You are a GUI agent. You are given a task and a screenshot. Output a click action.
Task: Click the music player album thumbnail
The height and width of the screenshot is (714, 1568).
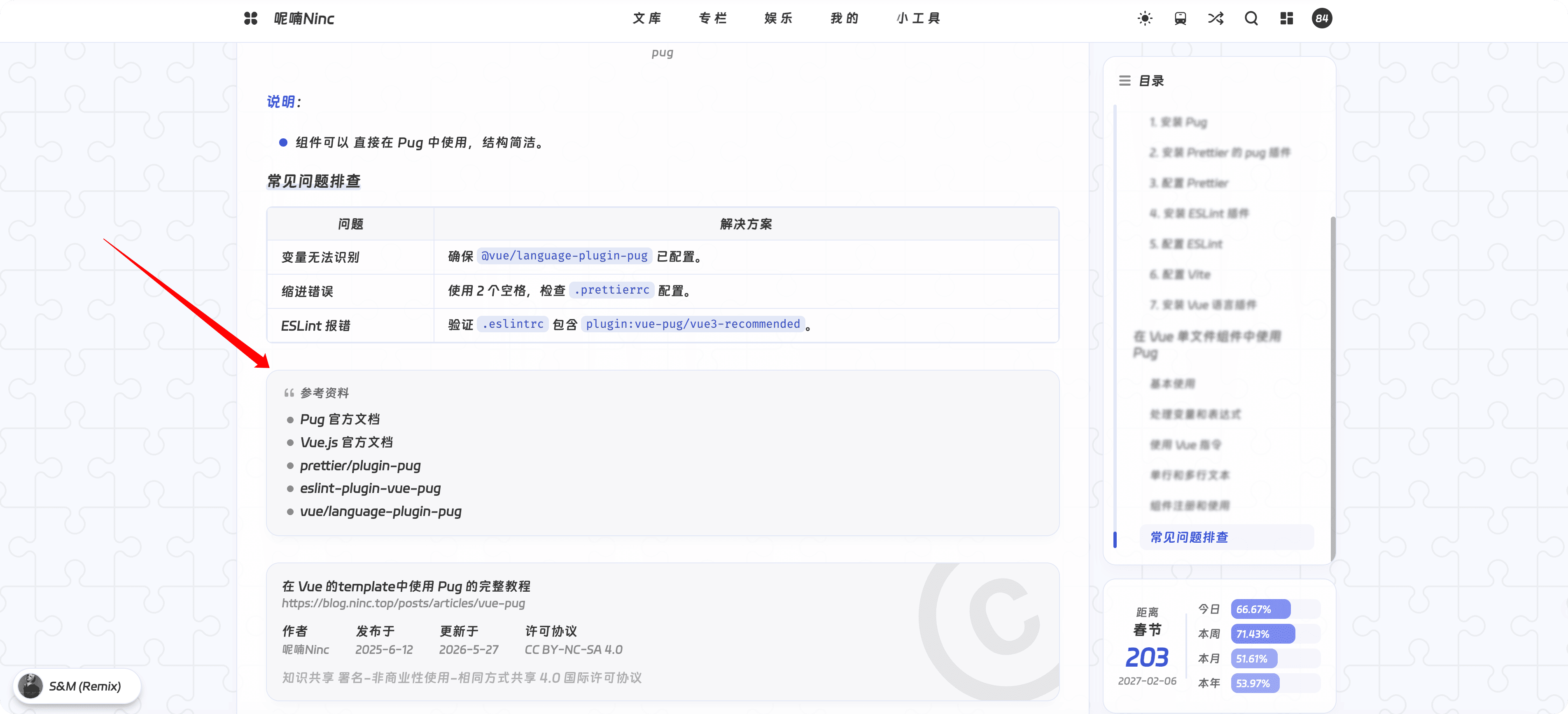pyautogui.click(x=30, y=686)
